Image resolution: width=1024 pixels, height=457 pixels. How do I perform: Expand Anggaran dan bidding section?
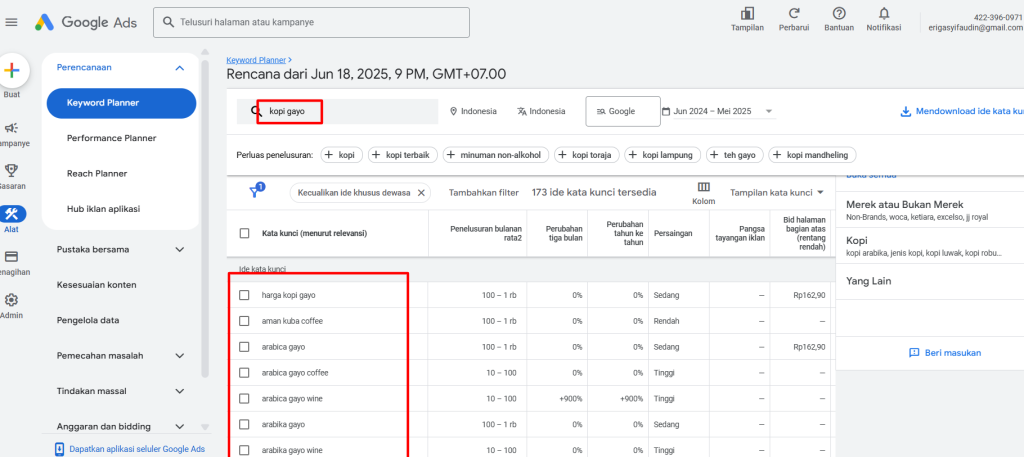(180, 426)
